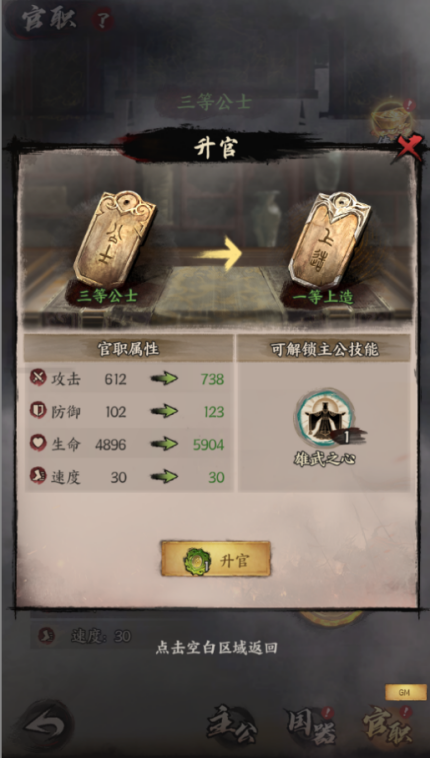
Task: Click the back arrow icon at bottom left
Action: click(x=44, y=727)
